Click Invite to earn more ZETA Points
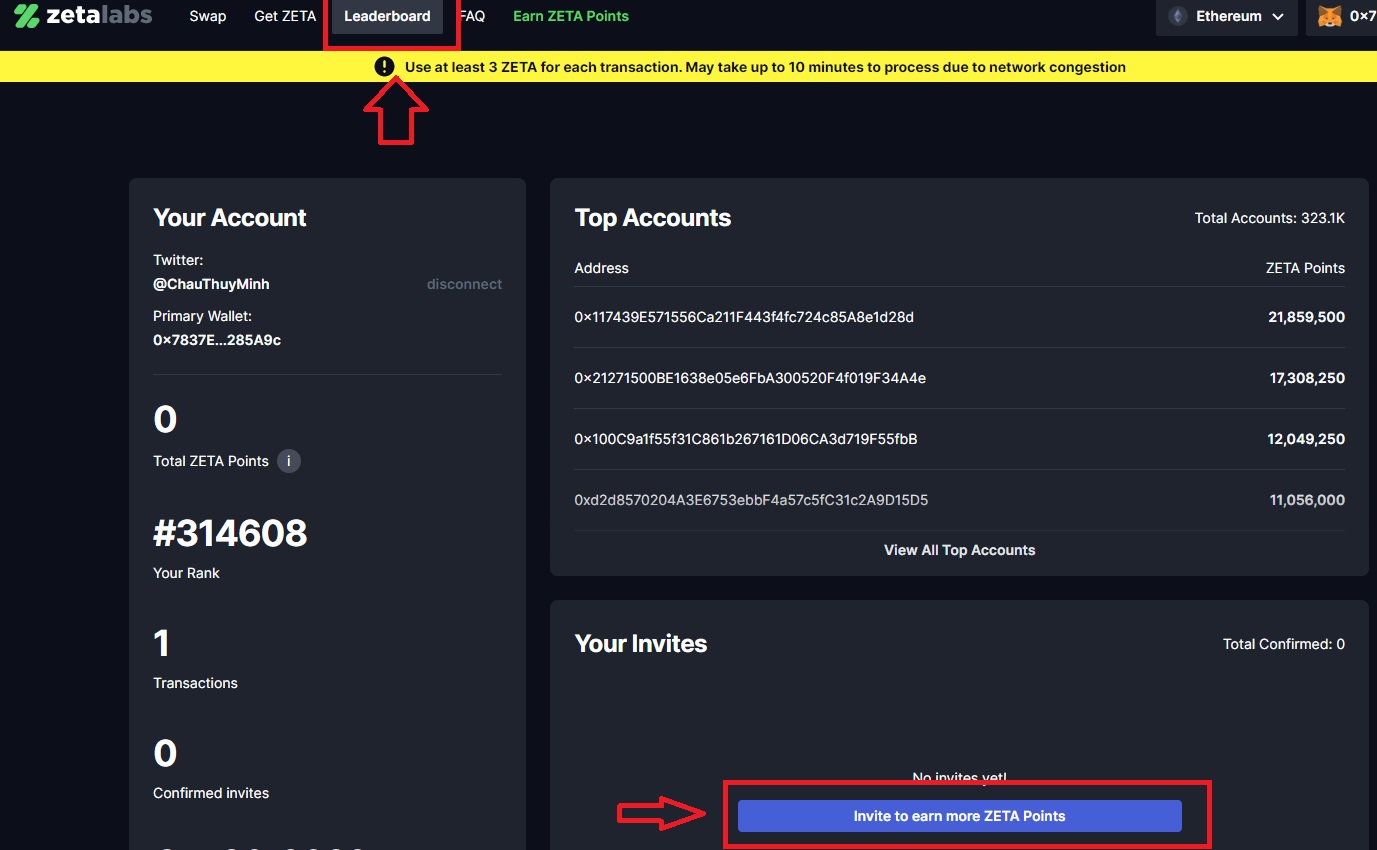The image size is (1377, 850). tap(960, 816)
